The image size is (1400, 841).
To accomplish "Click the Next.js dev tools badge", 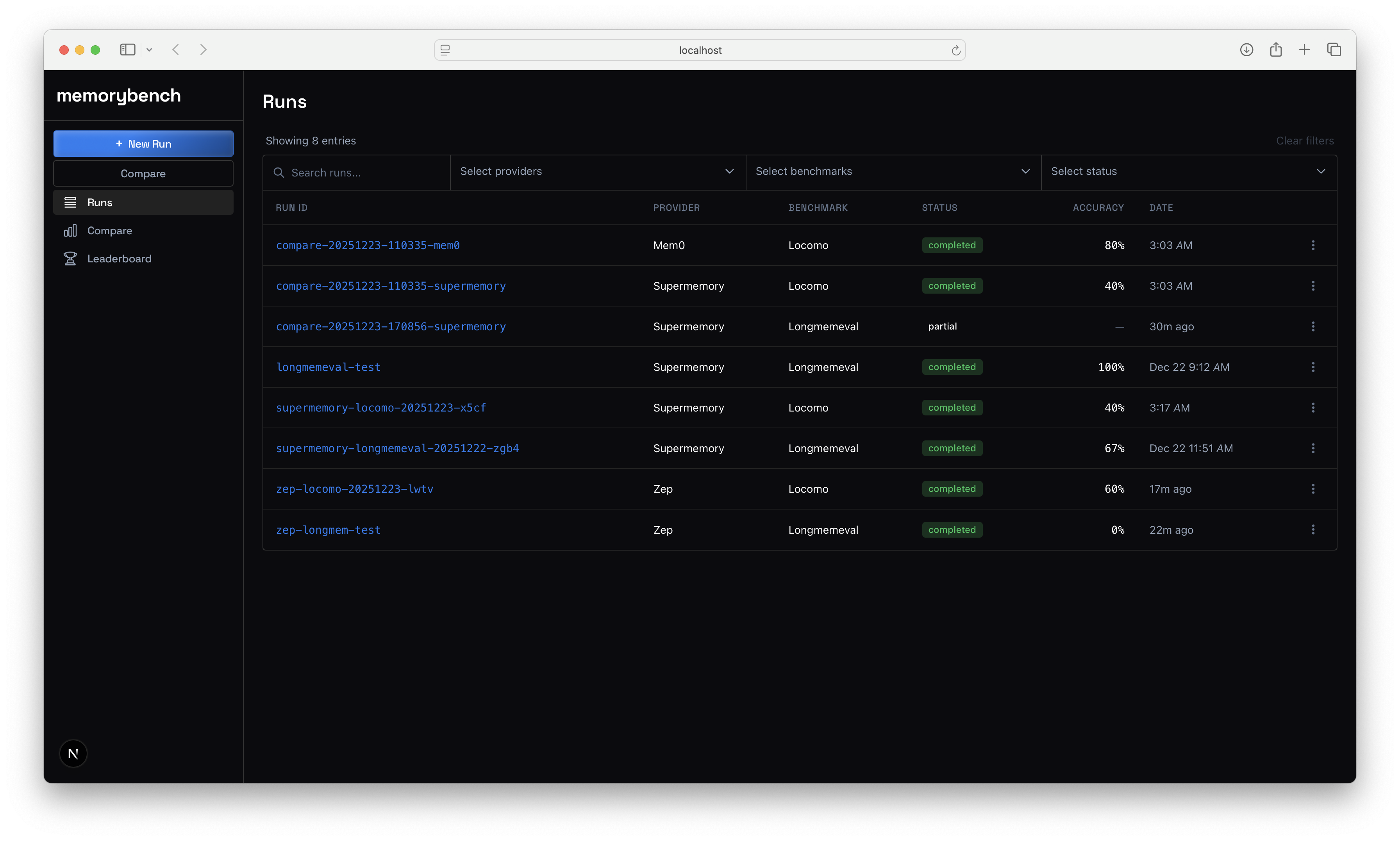I will point(73,753).
